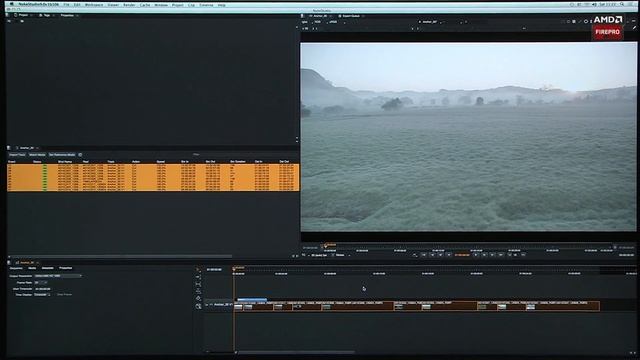Open the File menu
The image size is (640, 360).
click(x=66, y=5)
